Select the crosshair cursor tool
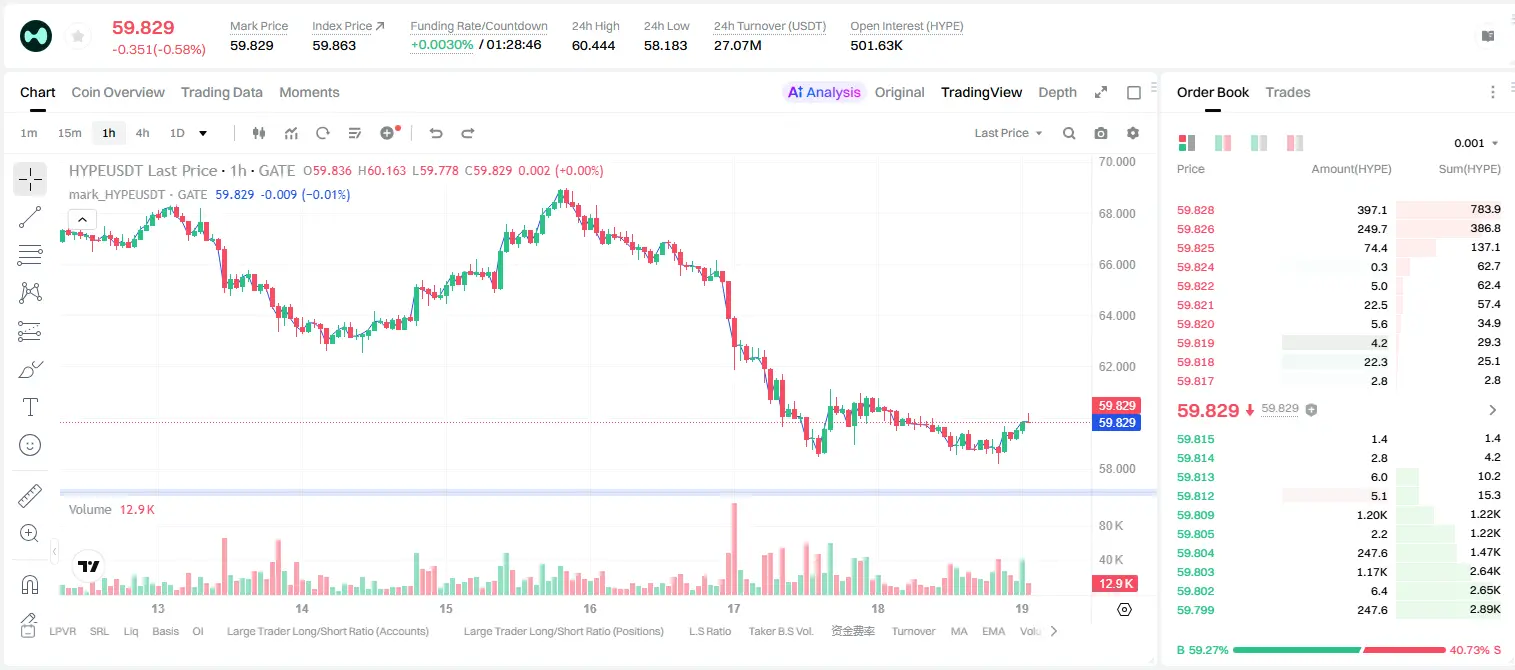Image resolution: width=1515 pixels, height=670 pixels. (x=30, y=179)
